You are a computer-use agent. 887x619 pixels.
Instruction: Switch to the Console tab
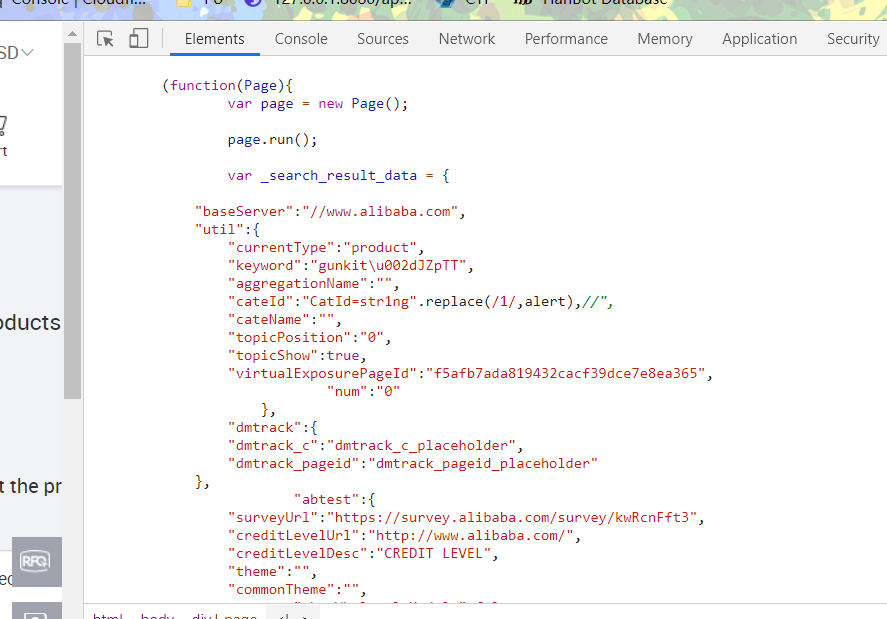pyautogui.click(x=301, y=39)
